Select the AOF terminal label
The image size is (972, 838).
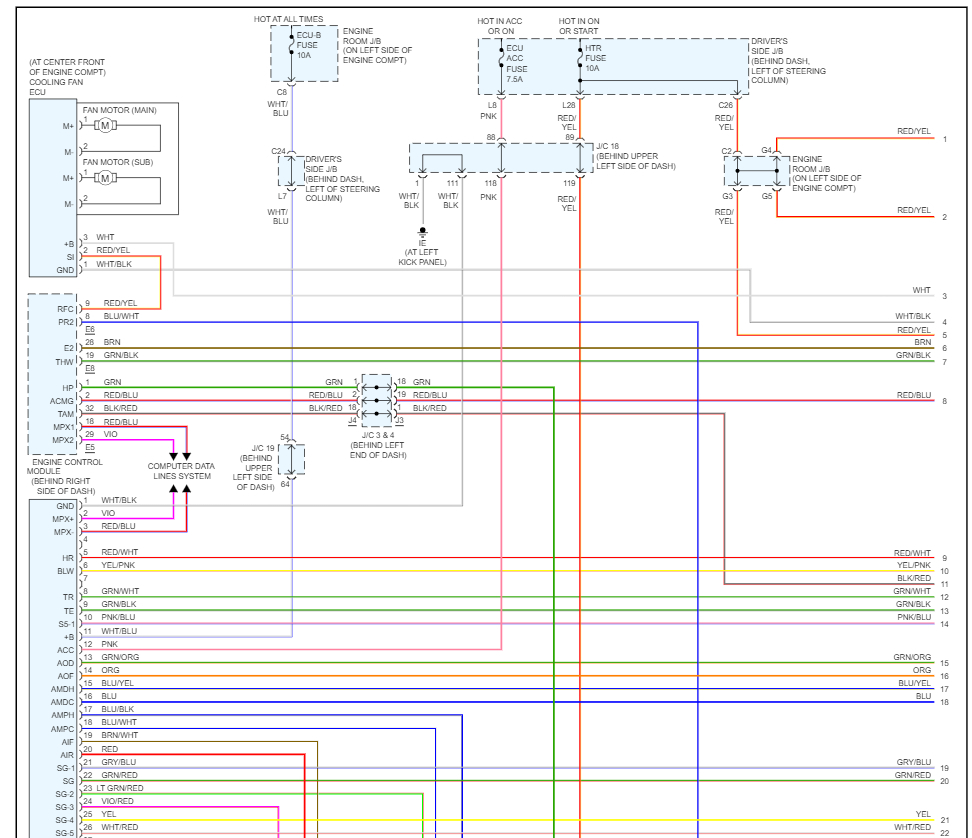click(x=65, y=676)
